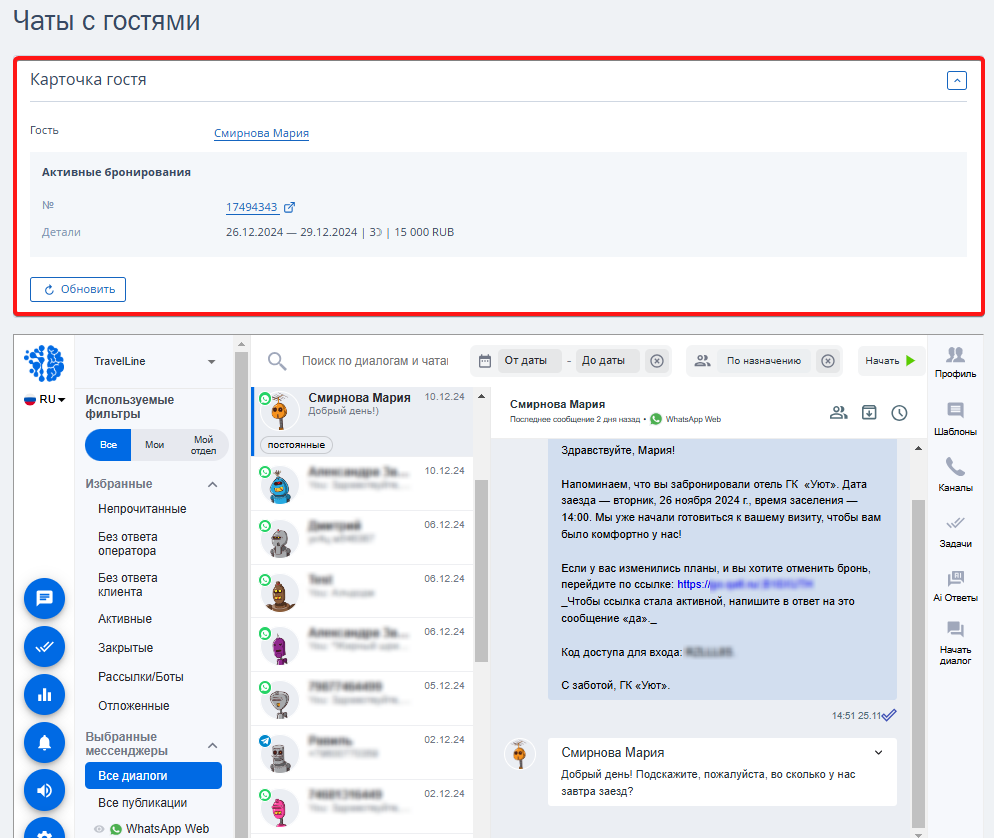
Task: Click chat list scroll up arrow
Action: pos(481,396)
